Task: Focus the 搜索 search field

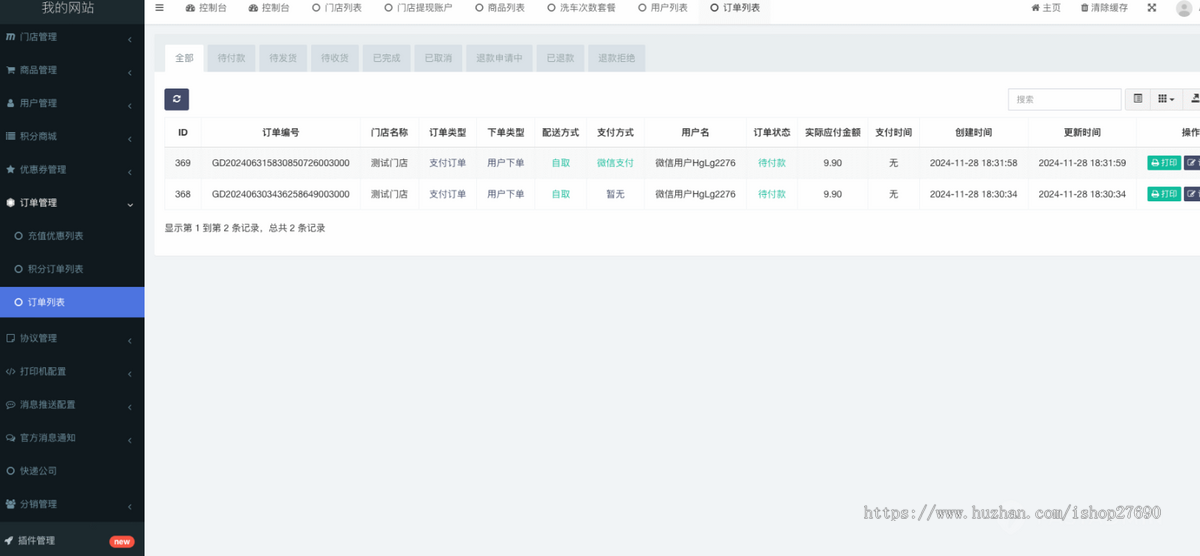Action: (1065, 99)
